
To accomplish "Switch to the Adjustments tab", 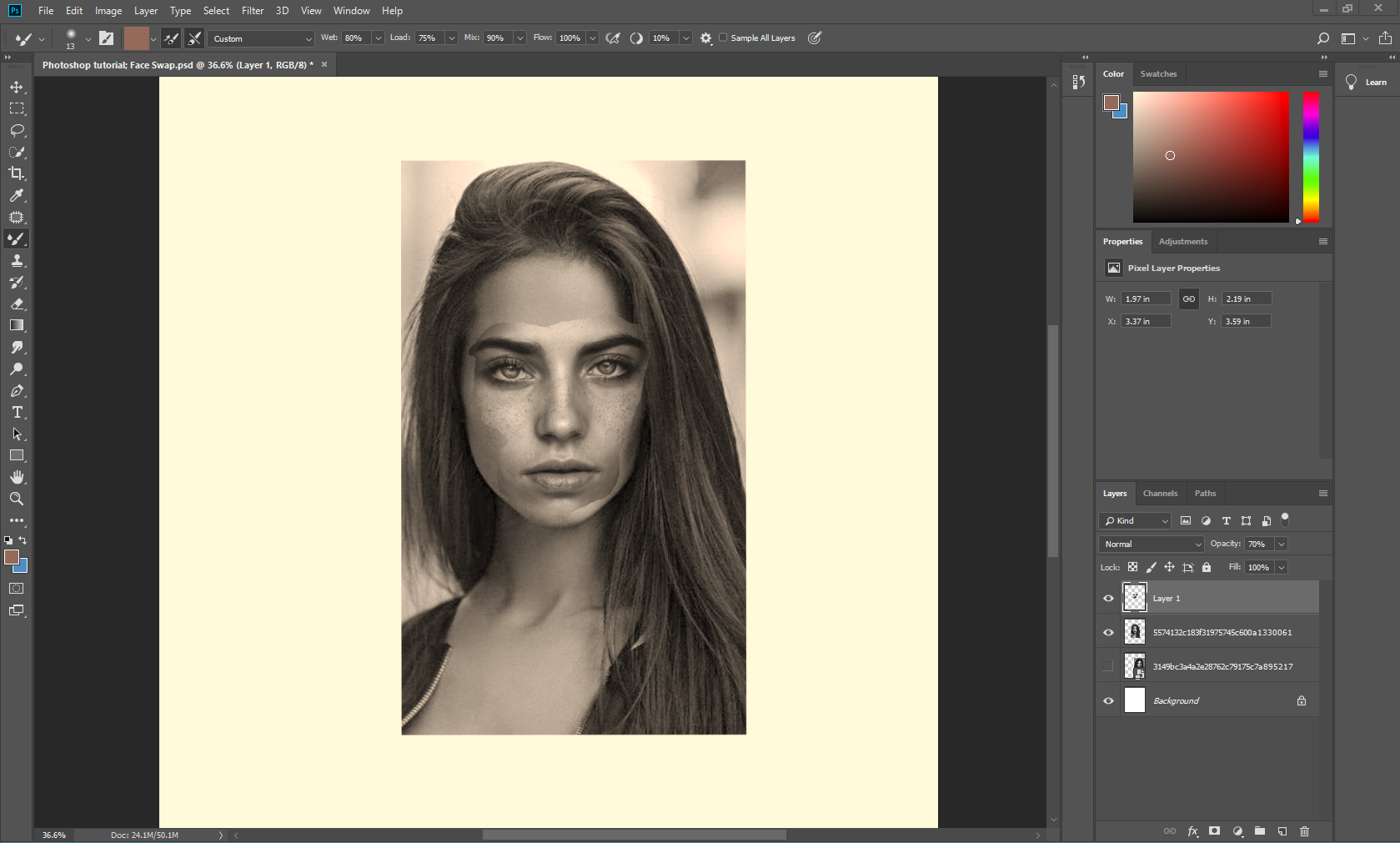I will tap(1182, 241).
